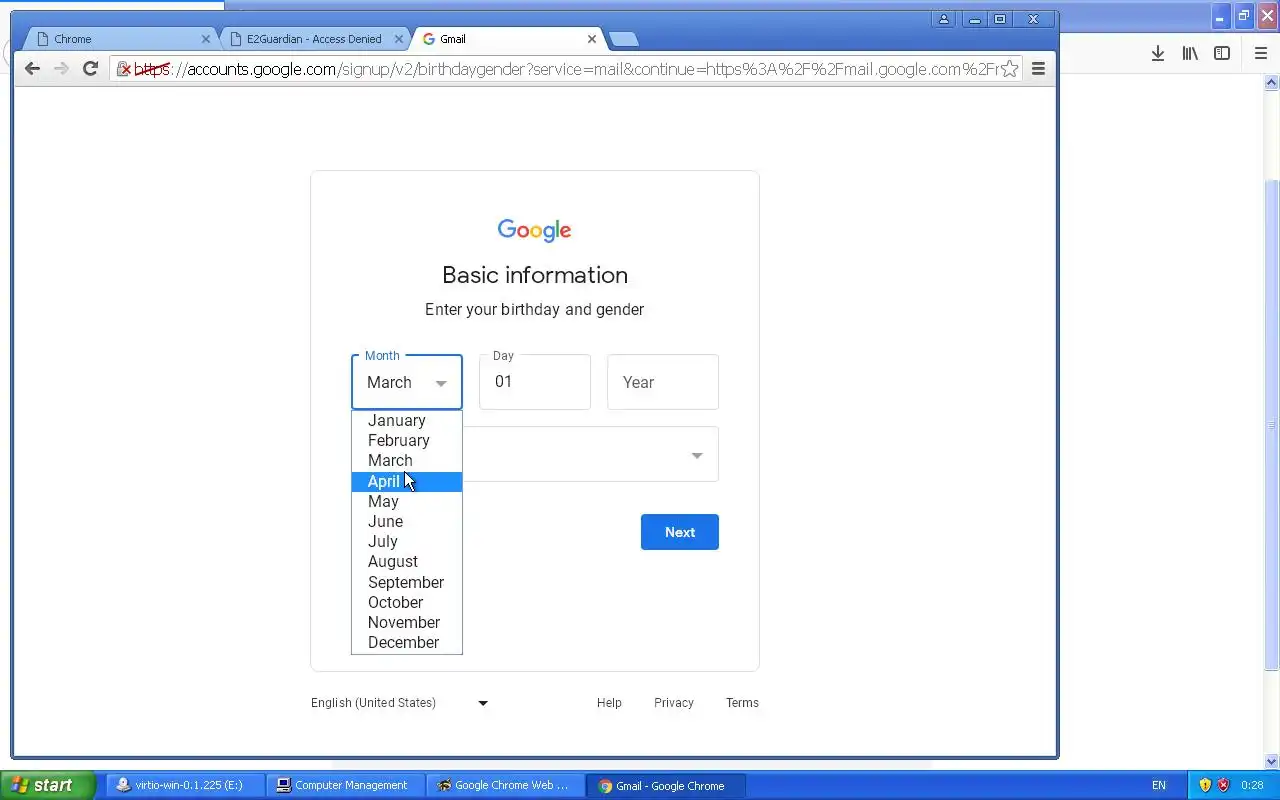Click the Year input field

[x=663, y=382]
